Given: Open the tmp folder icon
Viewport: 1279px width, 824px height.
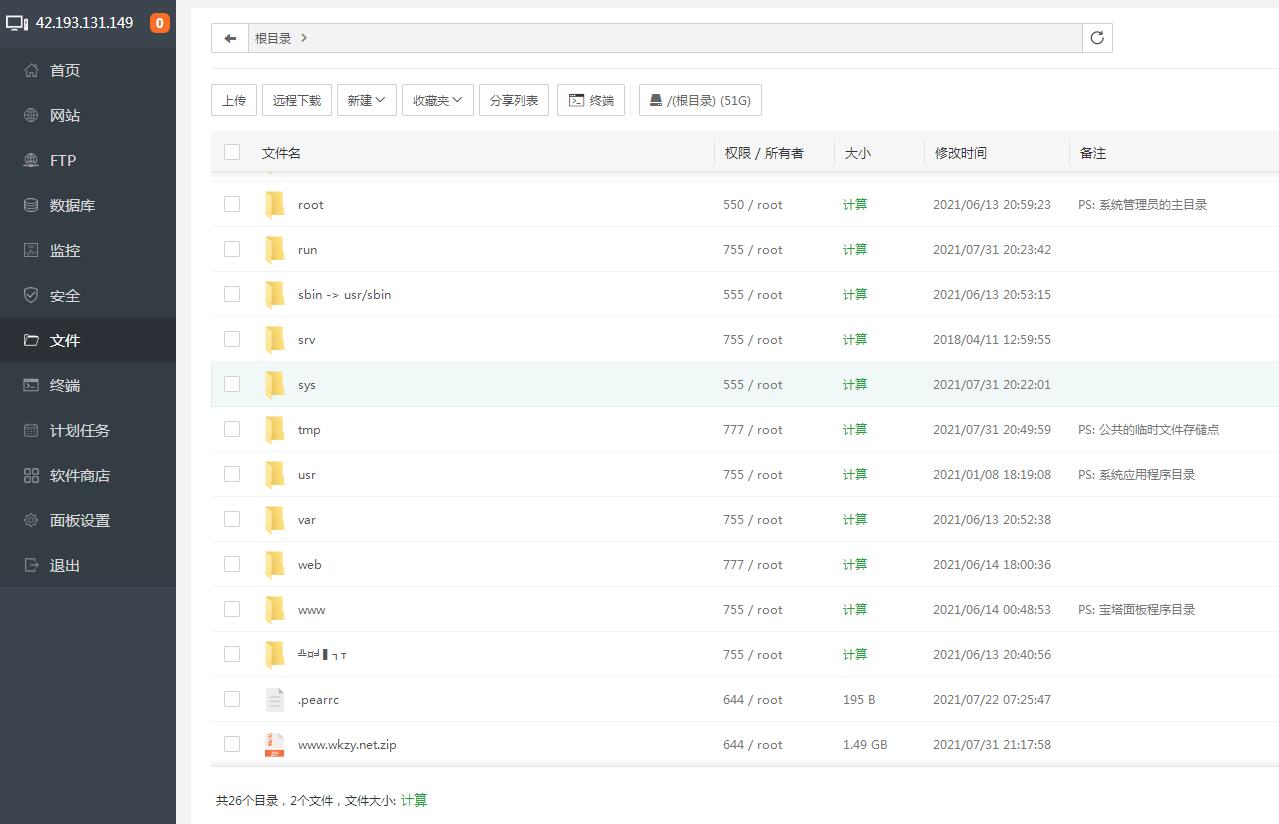Looking at the screenshot, I should (275, 430).
